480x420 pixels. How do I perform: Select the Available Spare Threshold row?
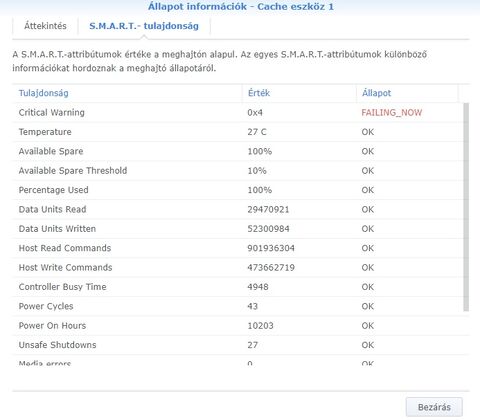(238, 171)
